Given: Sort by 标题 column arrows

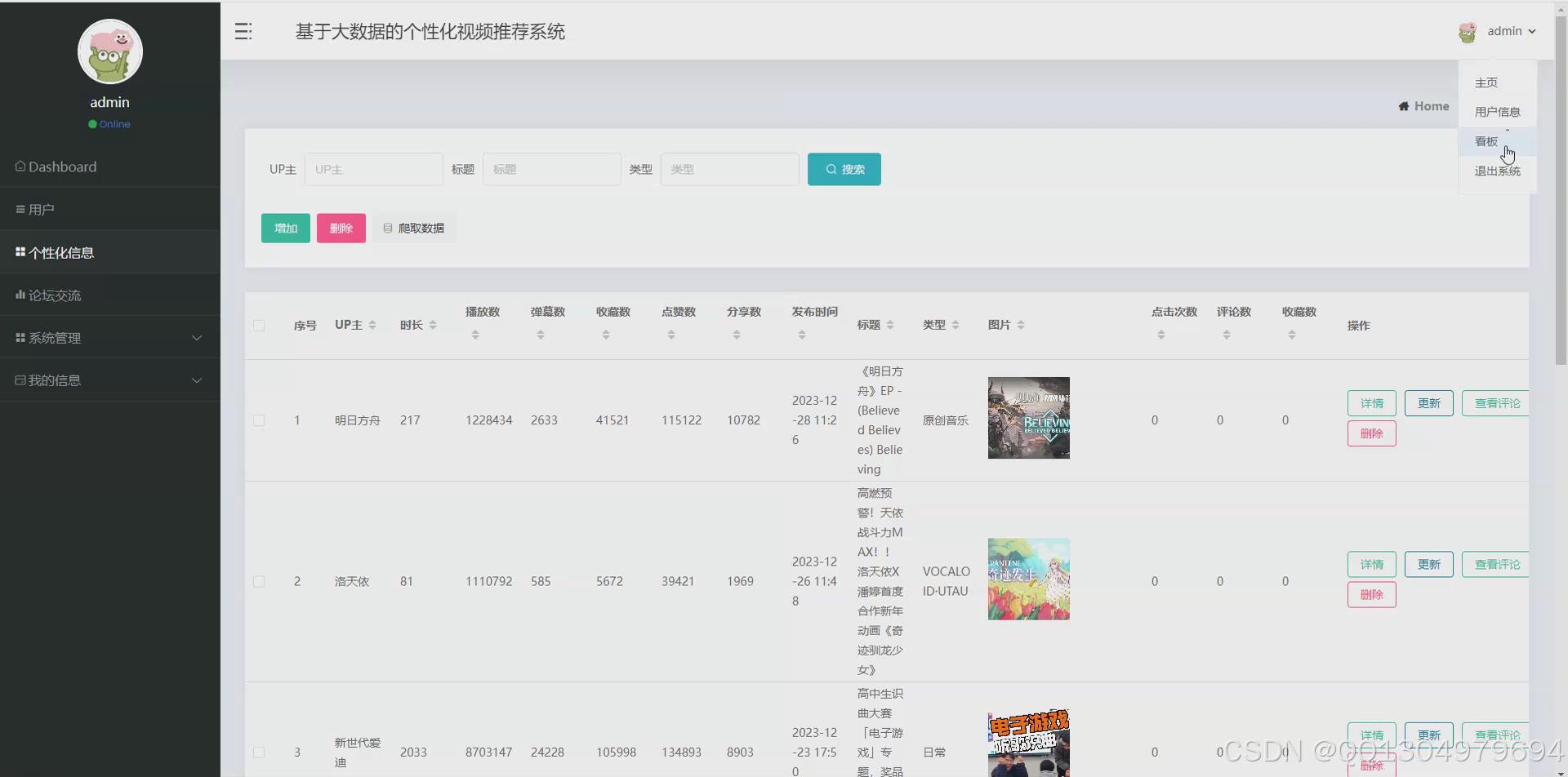Looking at the screenshot, I should click(890, 325).
